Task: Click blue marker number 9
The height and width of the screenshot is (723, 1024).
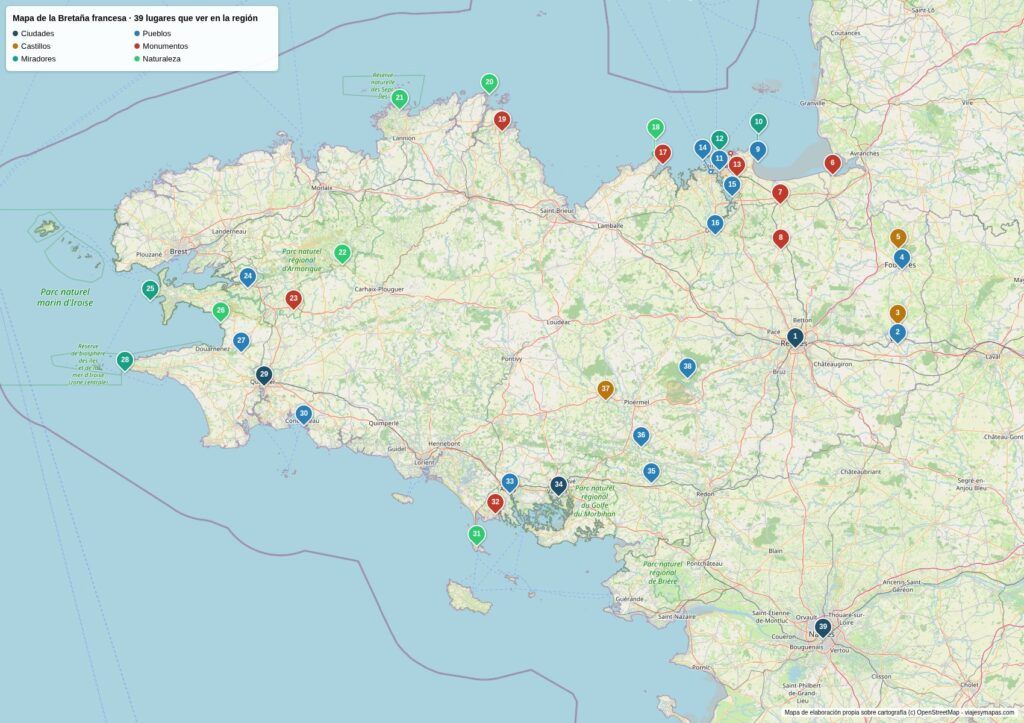Action: (758, 151)
